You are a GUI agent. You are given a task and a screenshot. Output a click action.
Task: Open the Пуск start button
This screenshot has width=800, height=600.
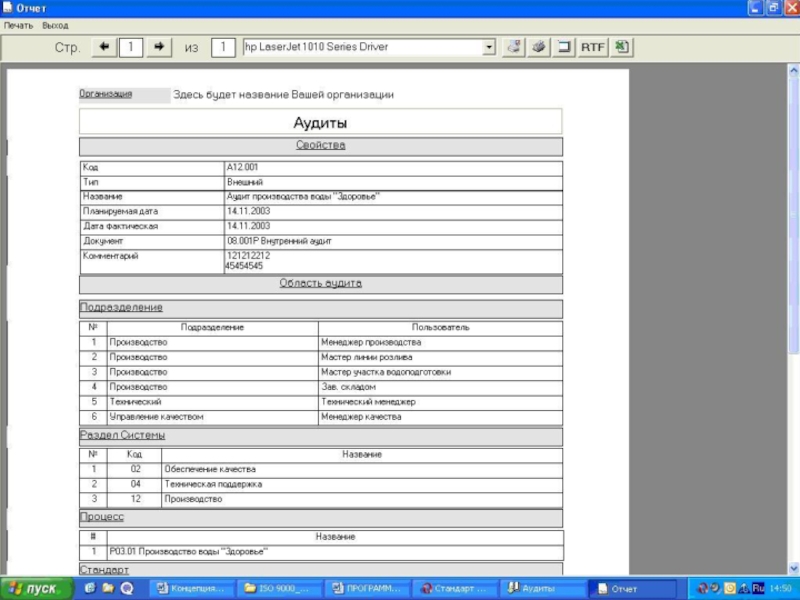(36, 589)
